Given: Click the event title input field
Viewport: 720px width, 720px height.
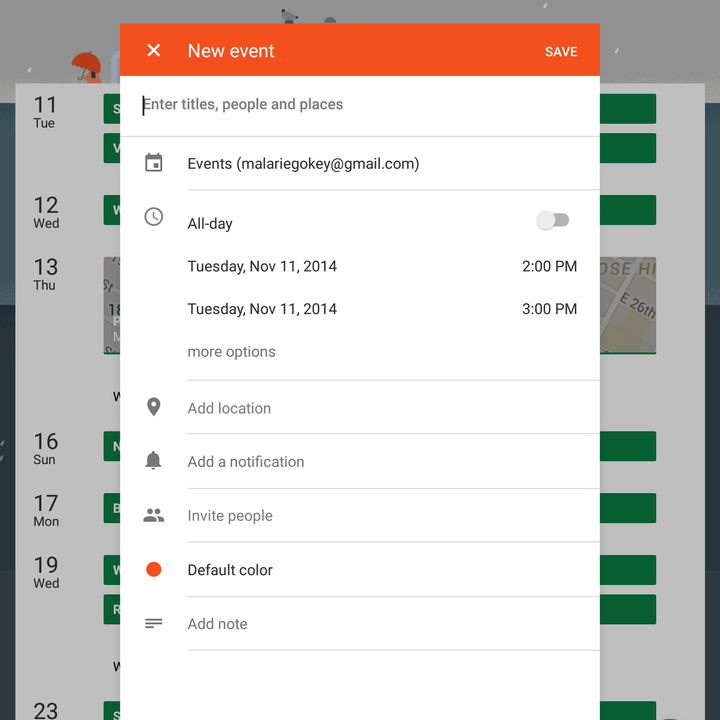Looking at the screenshot, I should 360,105.
